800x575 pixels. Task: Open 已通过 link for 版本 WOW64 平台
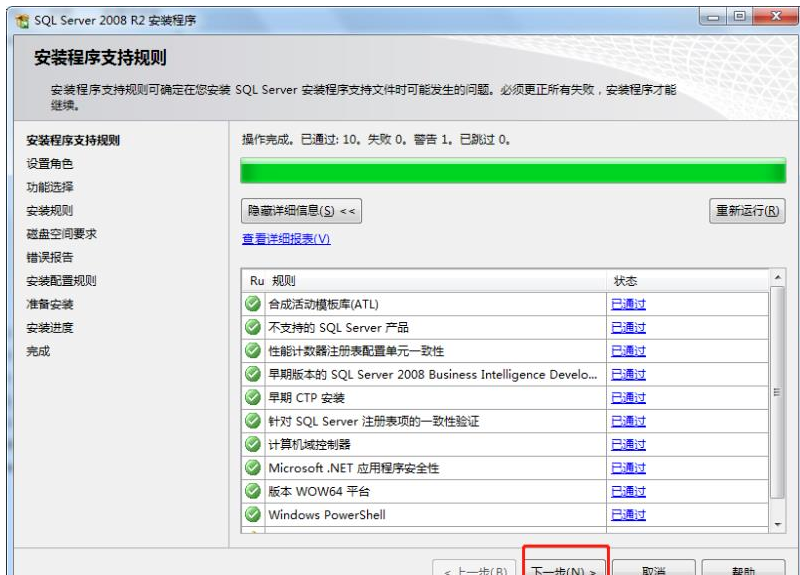tap(629, 492)
